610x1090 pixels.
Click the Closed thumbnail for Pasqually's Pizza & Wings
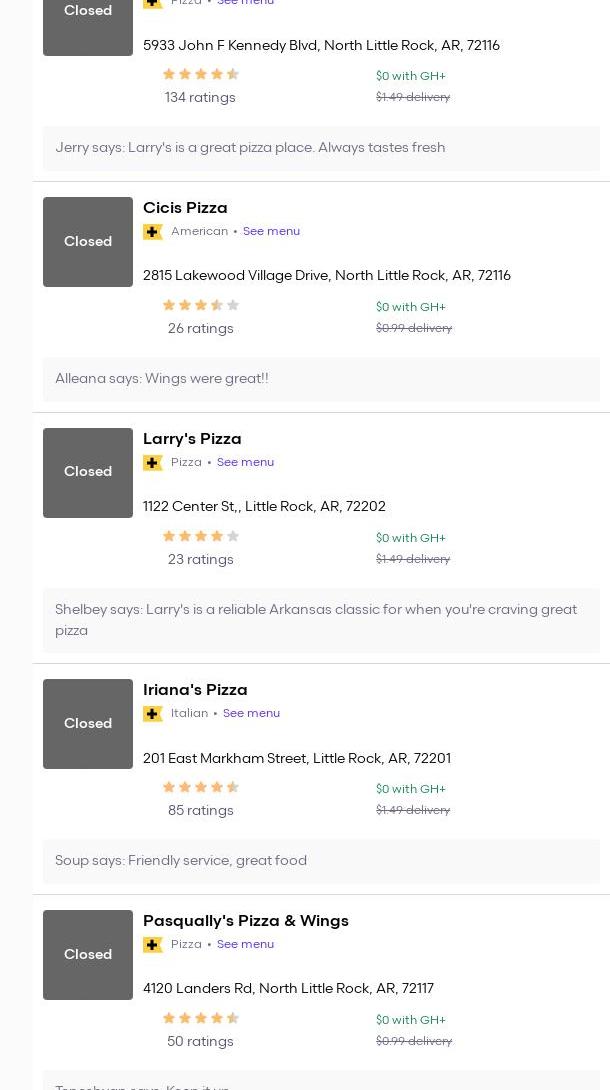pyautogui.click(x=88, y=955)
